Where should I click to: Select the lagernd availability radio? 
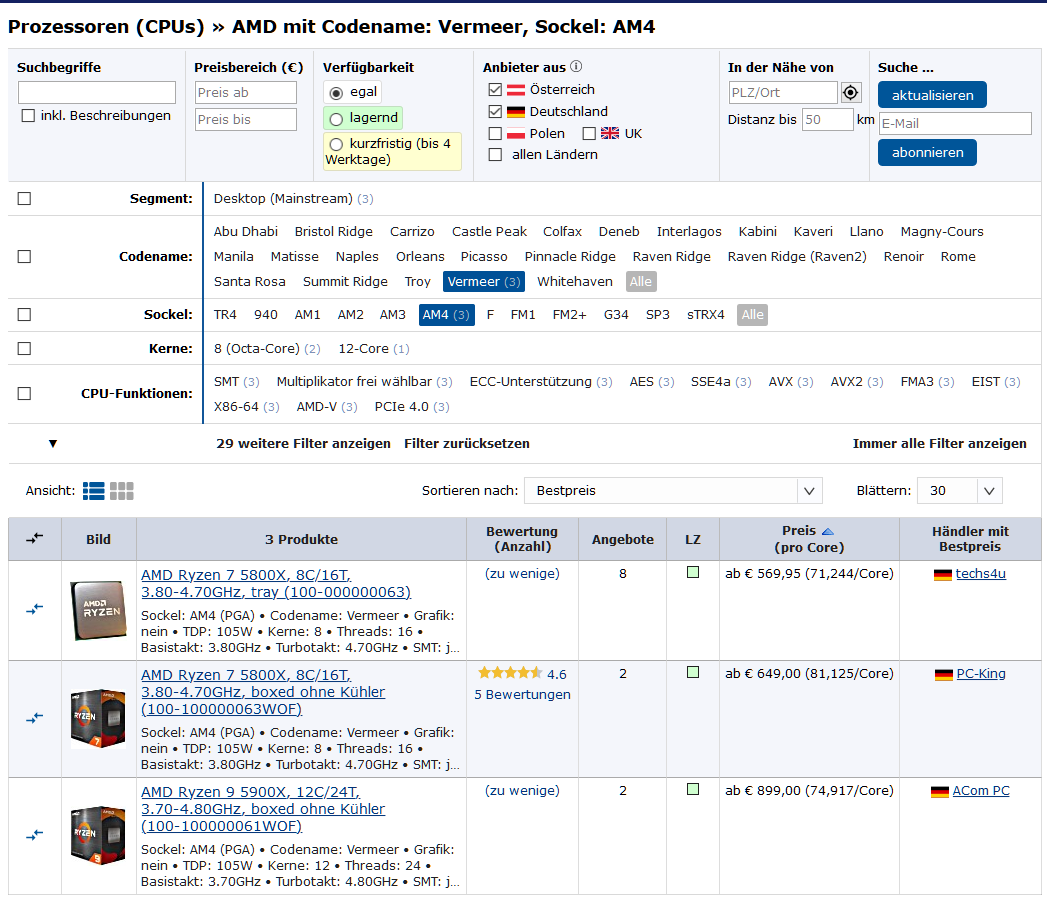click(337, 119)
